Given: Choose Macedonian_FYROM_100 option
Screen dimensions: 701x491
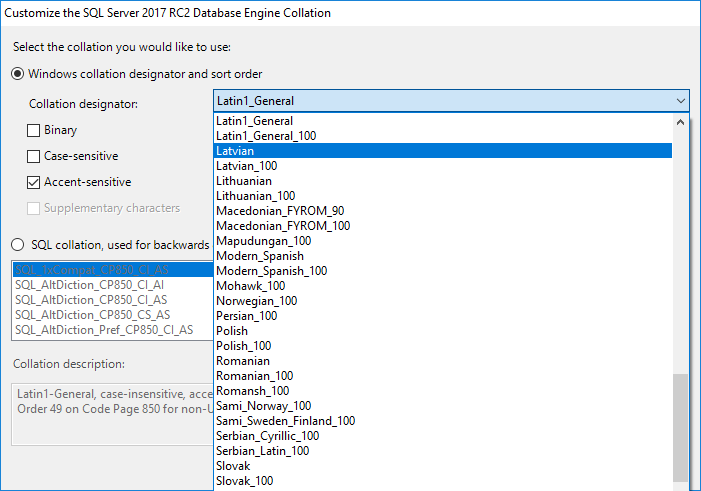Looking at the screenshot, I should point(443,226).
